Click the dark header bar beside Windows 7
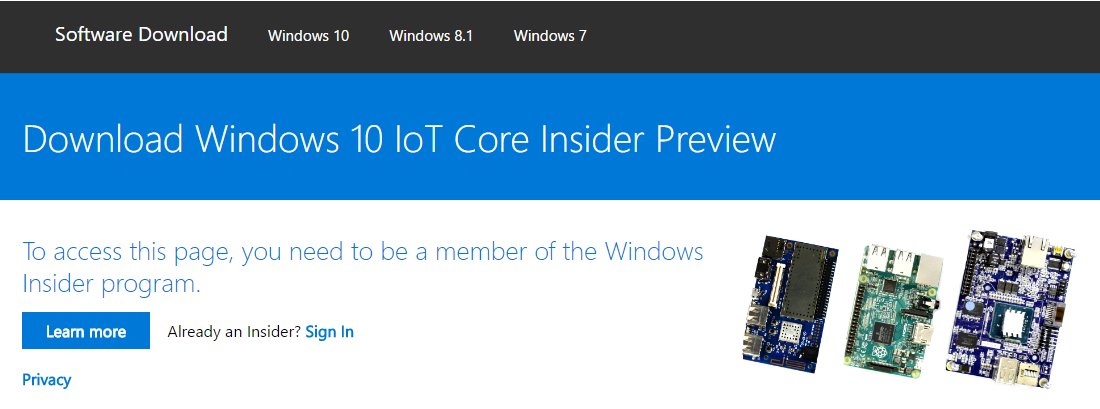 pyautogui.click(x=843, y=36)
